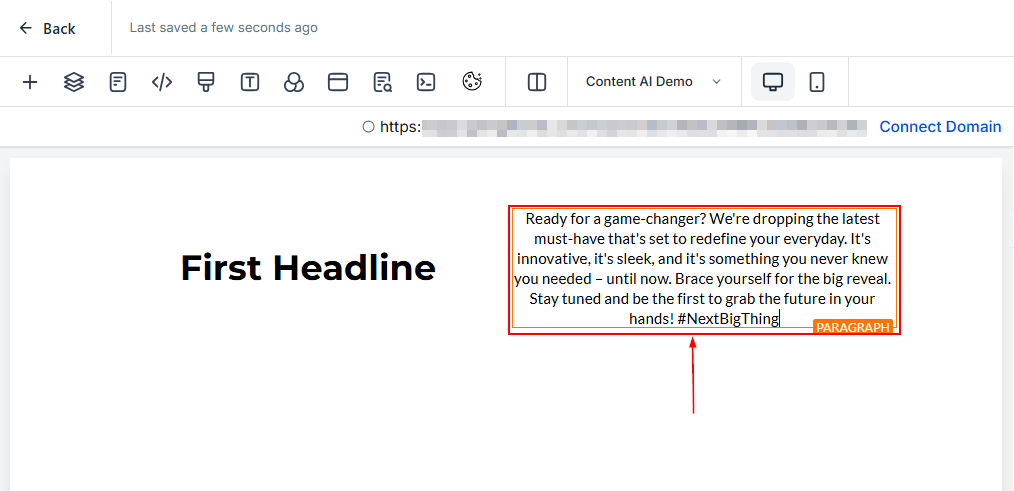Click the Connect Domain link

pyautogui.click(x=940, y=127)
